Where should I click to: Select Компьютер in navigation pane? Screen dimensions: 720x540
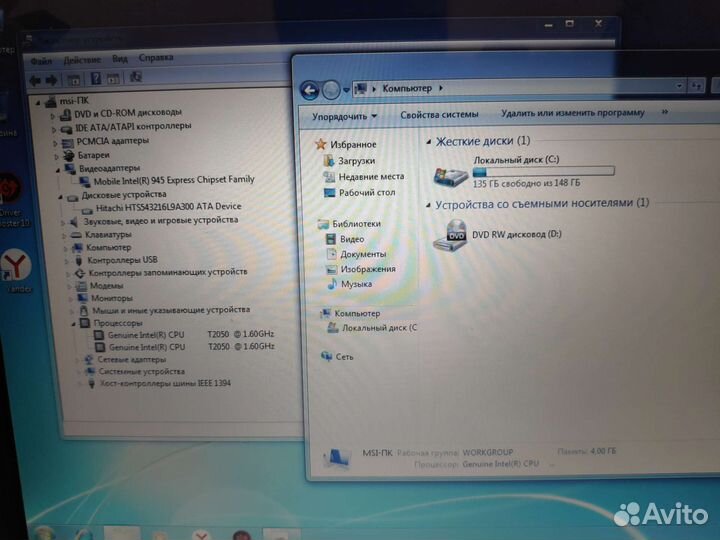point(357,314)
